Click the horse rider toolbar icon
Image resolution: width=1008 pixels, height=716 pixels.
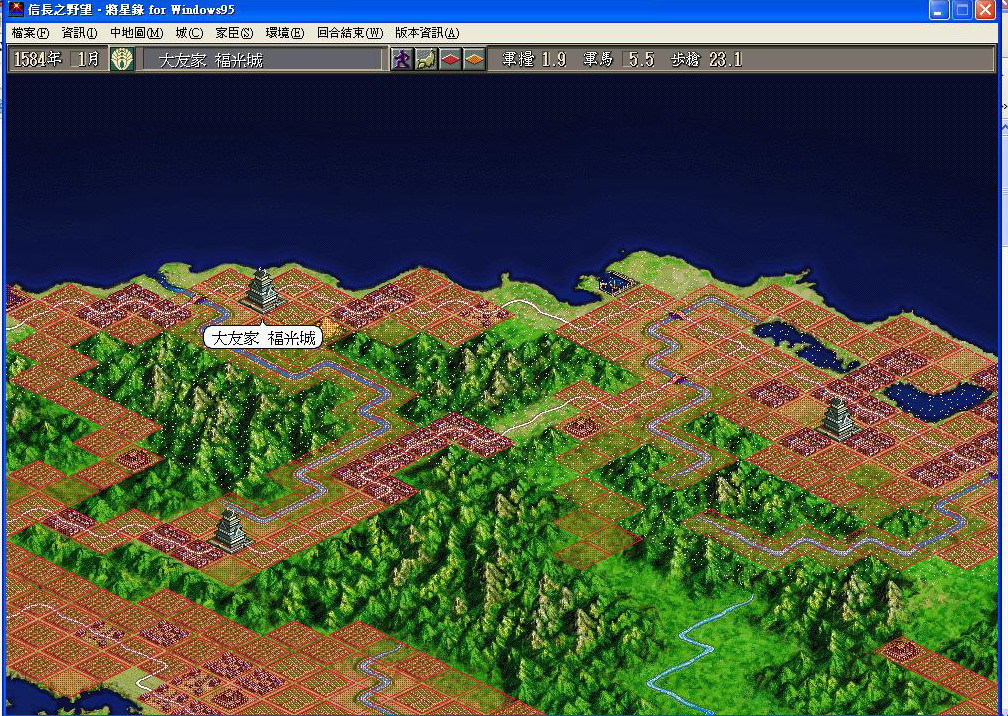426,60
